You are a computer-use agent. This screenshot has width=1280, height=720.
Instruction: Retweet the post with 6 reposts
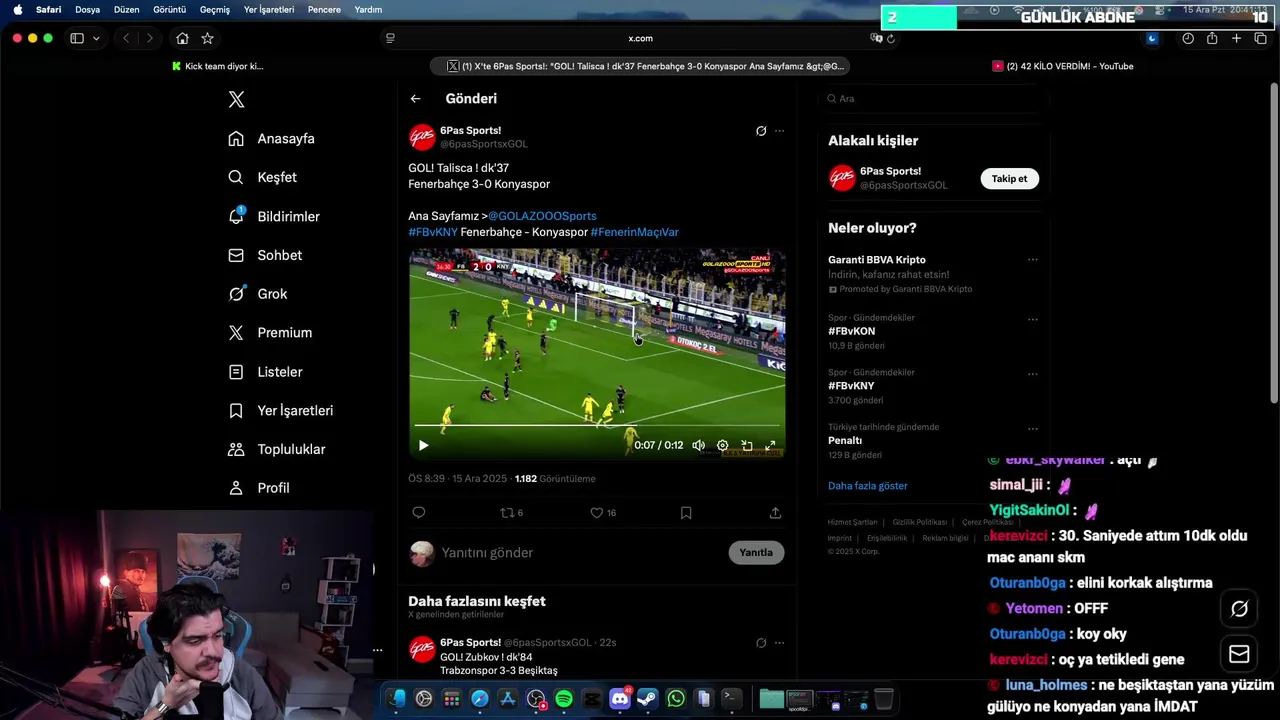tap(511, 512)
